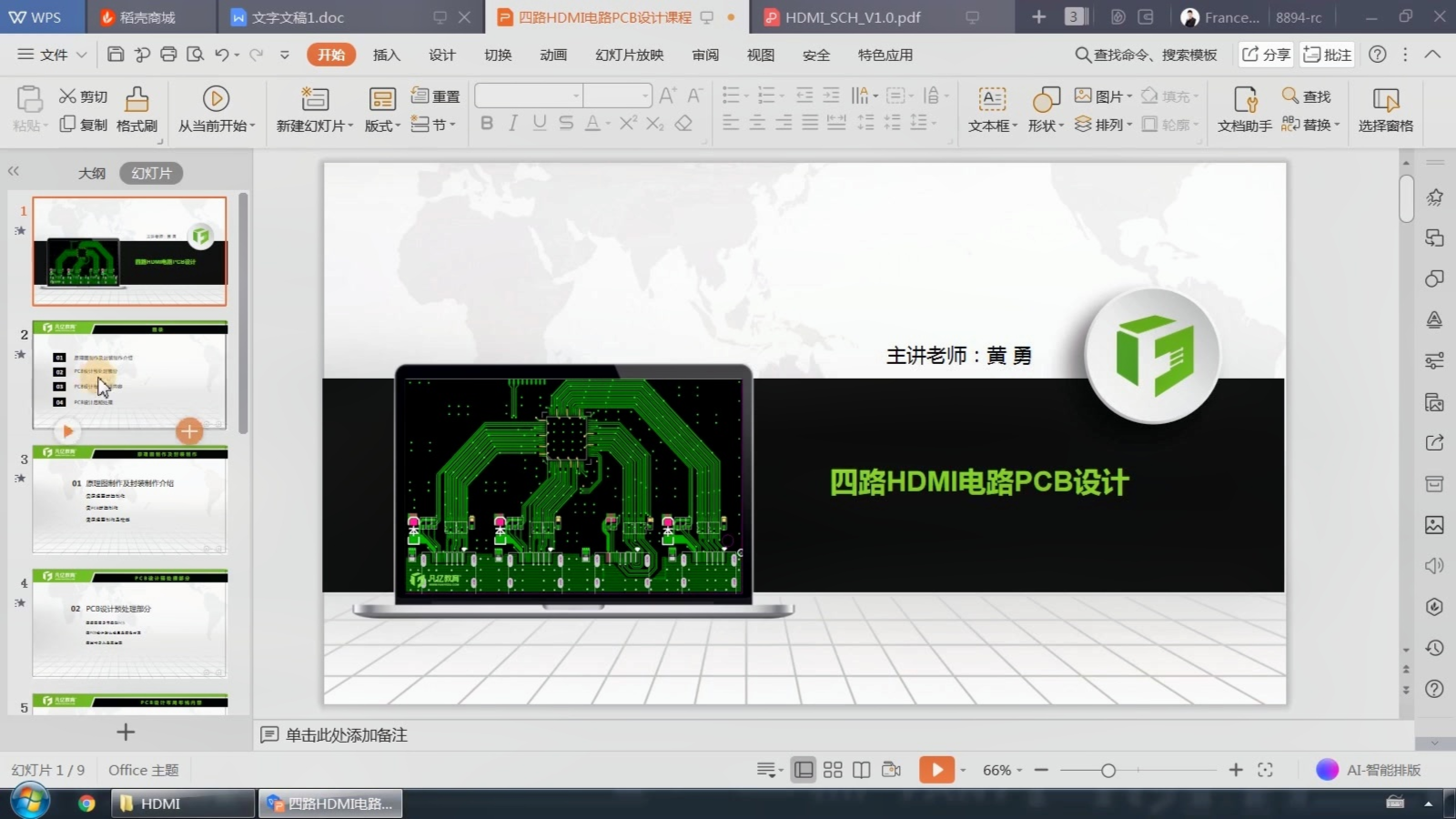Click the zoom out minus button
The height and width of the screenshot is (819, 1456).
pyautogui.click(x=1042, y=770)
